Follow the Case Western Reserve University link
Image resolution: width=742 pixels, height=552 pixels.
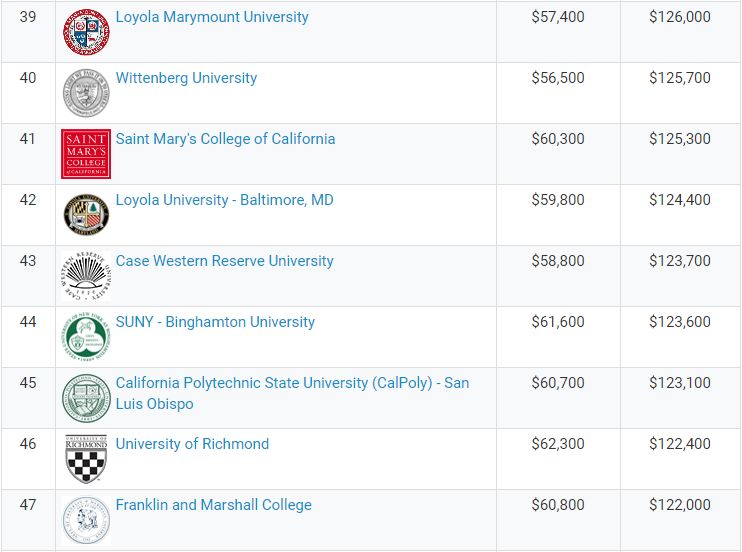coord(225,261)
